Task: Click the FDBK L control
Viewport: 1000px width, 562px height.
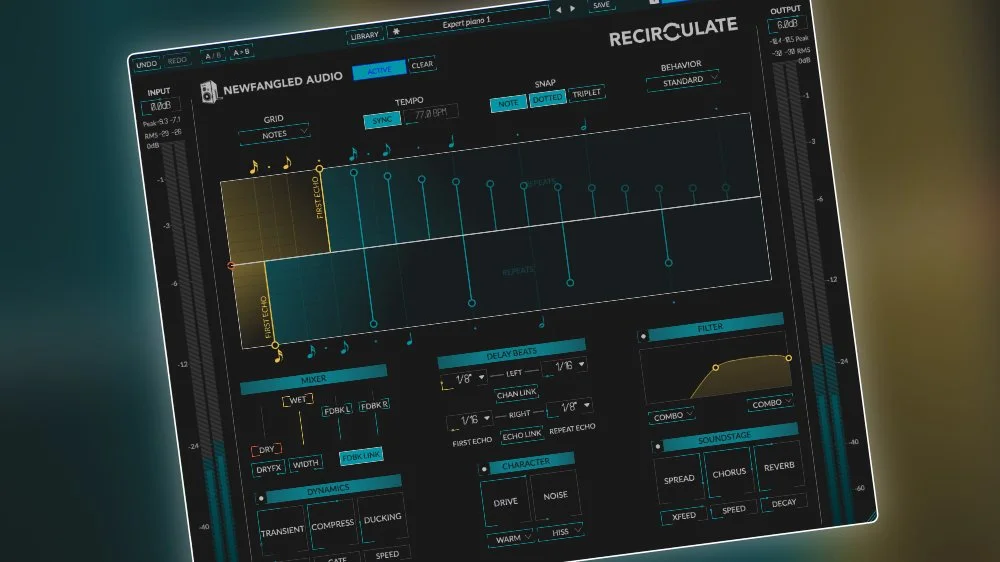Action: 337,410
